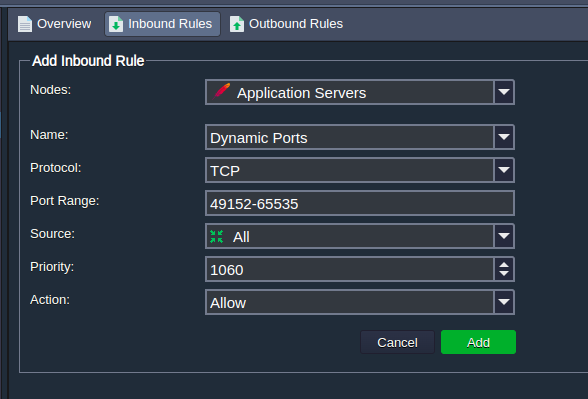
Task: Expand the Protocol dropdown arrow
Action: 504,170
